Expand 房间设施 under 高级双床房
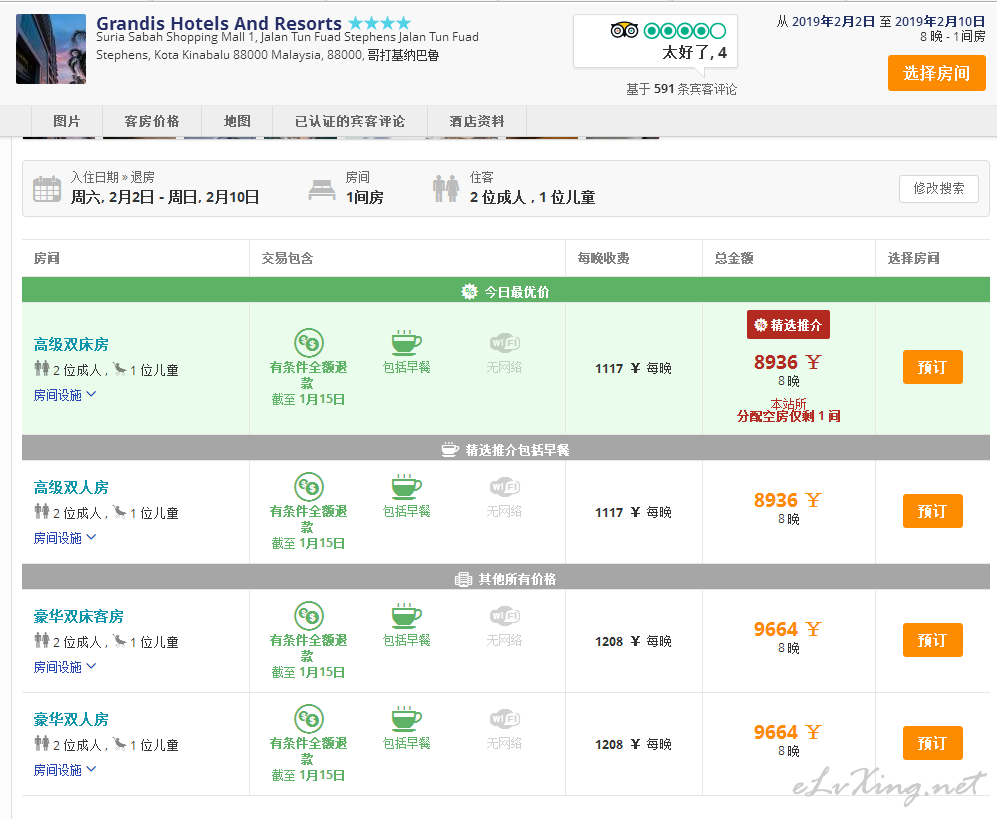 [x=65, y=395]
